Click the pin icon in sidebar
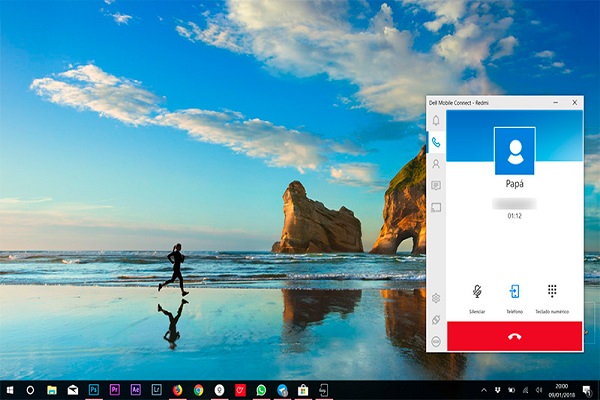The image size is (600, 400). pyautogui.click(x=436, y=320)
